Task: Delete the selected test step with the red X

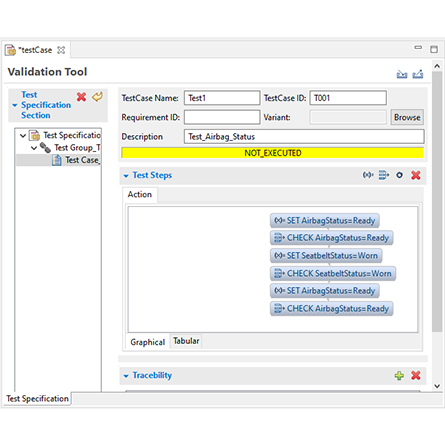Action: pos(416,175)
